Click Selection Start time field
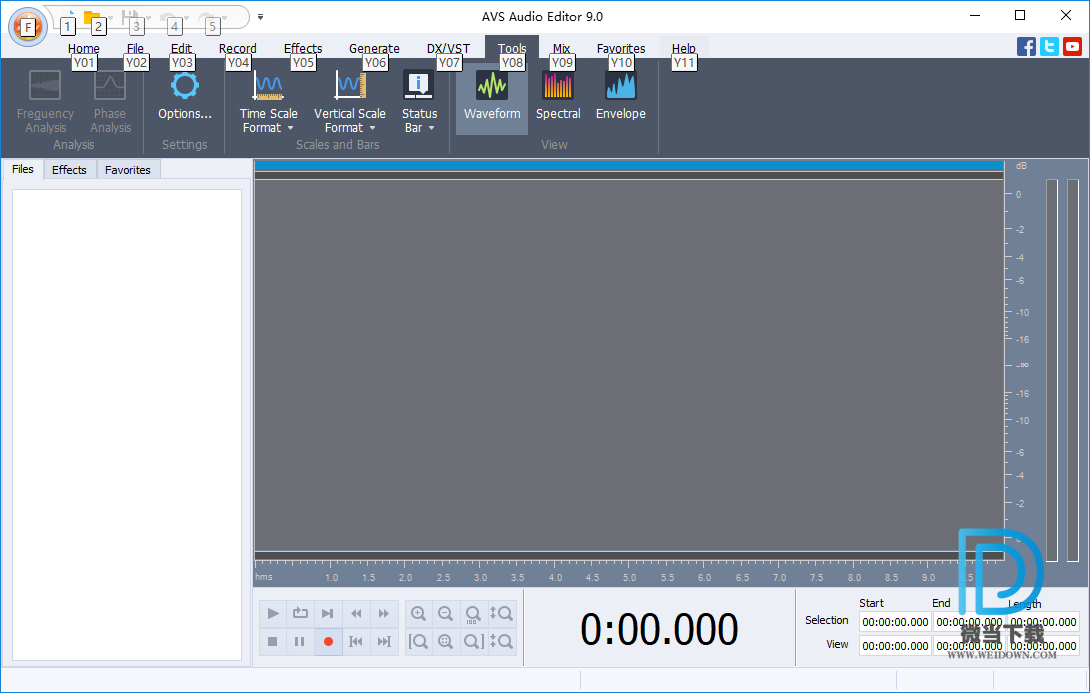 pyautogui.click(x=895, y=622)
